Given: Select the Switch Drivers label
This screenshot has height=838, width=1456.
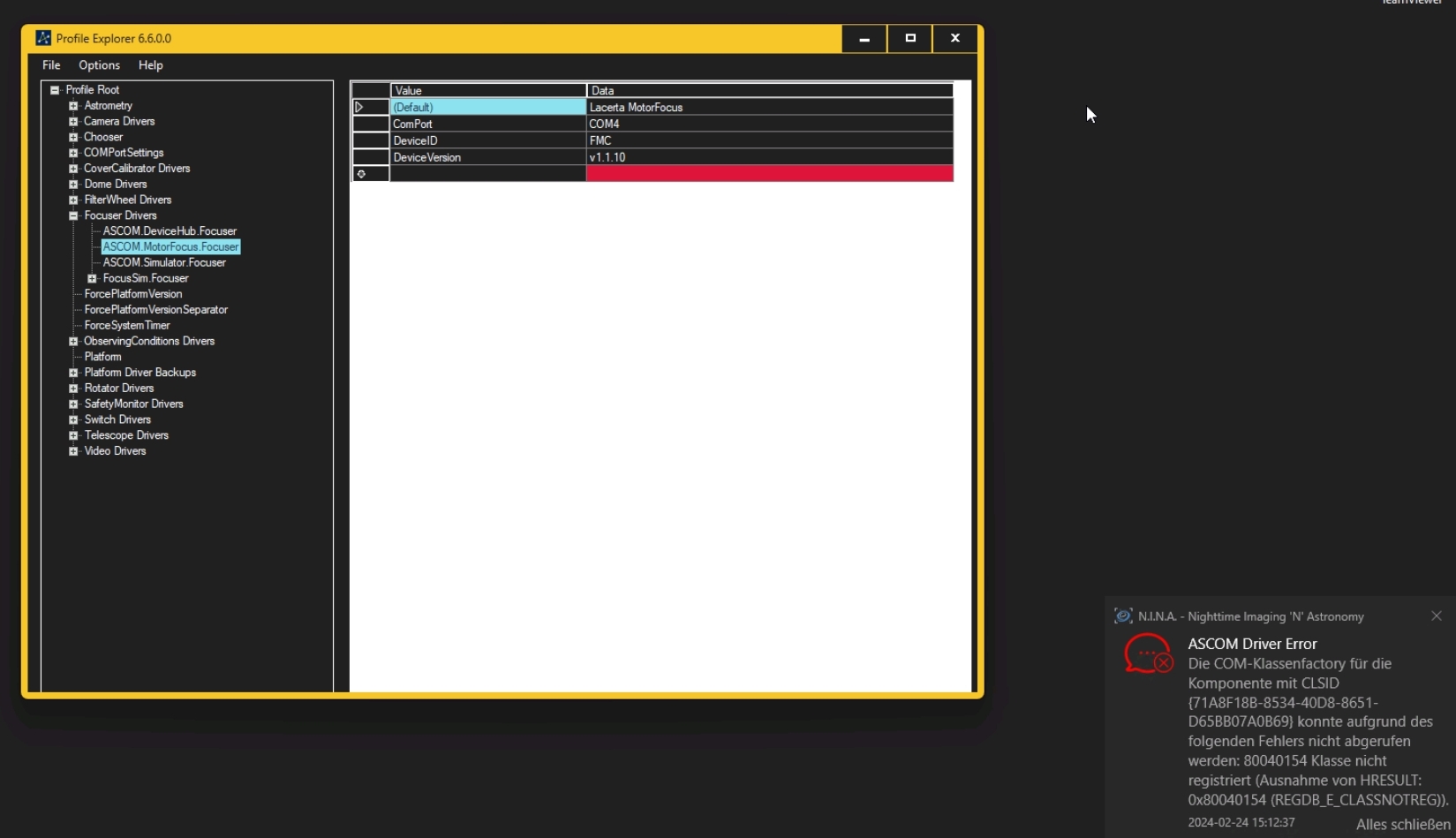Looking at the screenshot, I should 117,419.
